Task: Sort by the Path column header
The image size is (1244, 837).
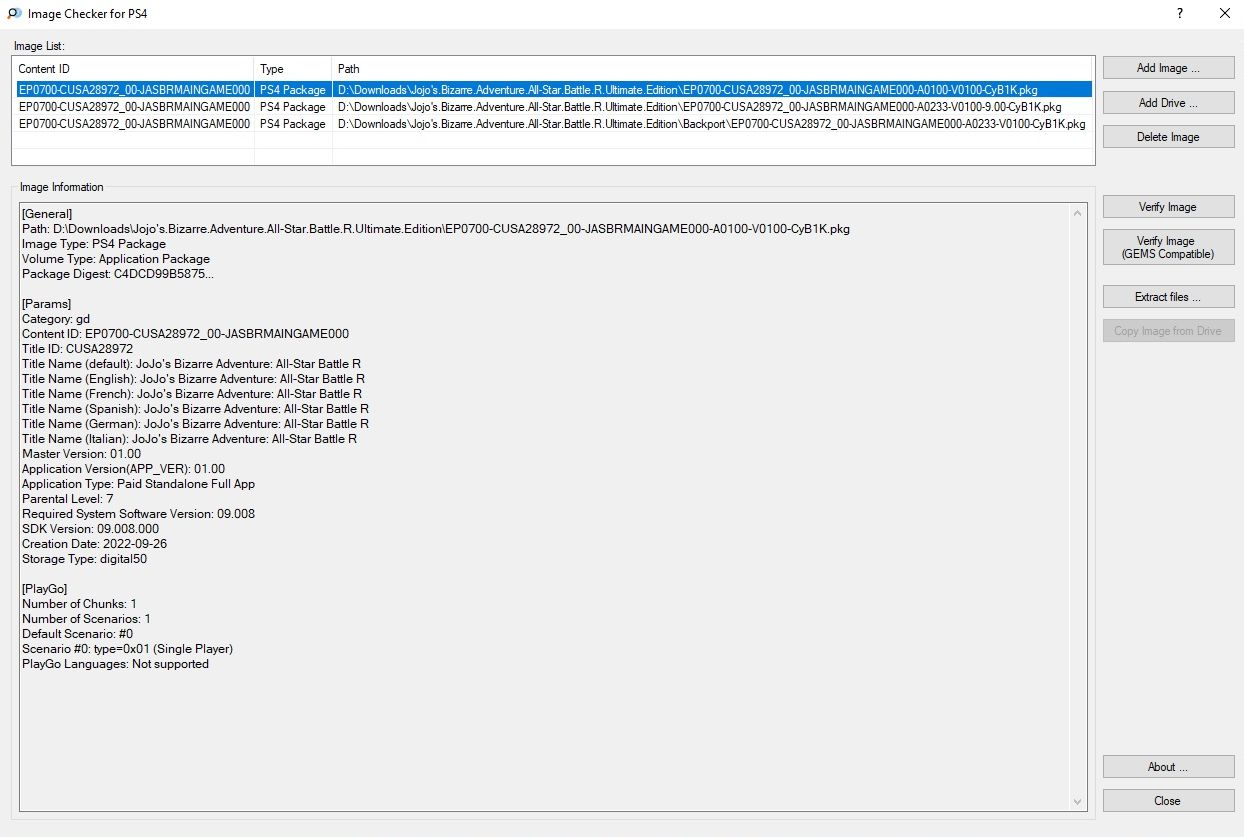Action: [713, 69]
